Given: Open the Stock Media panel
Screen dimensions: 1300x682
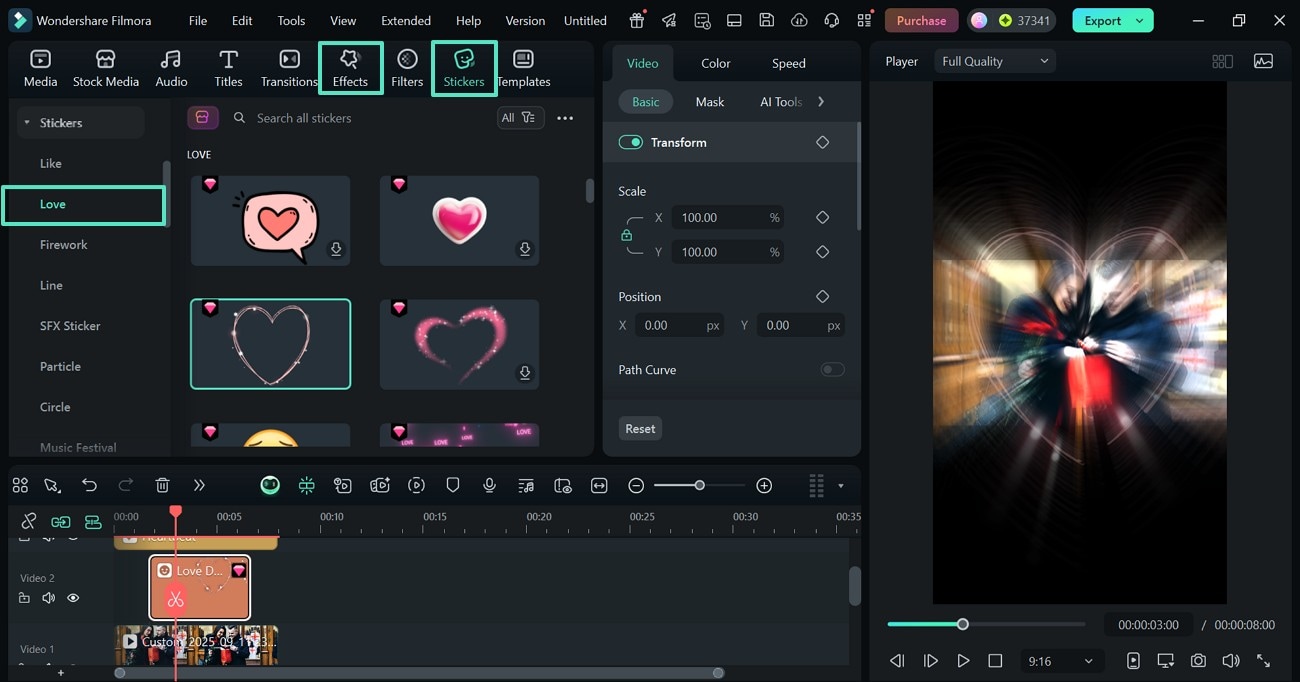Looking at the screenshot, I should tap(106, 68).
